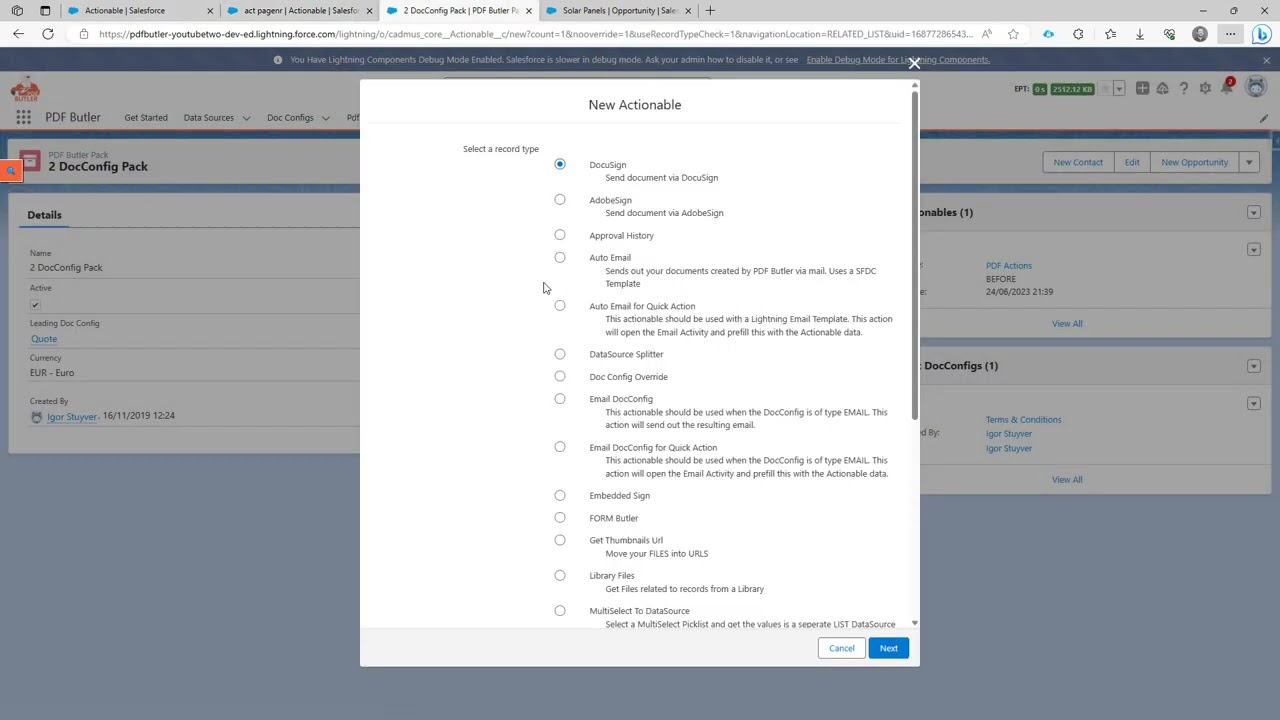Open the browser Downloads icon

click(1139, 34)
